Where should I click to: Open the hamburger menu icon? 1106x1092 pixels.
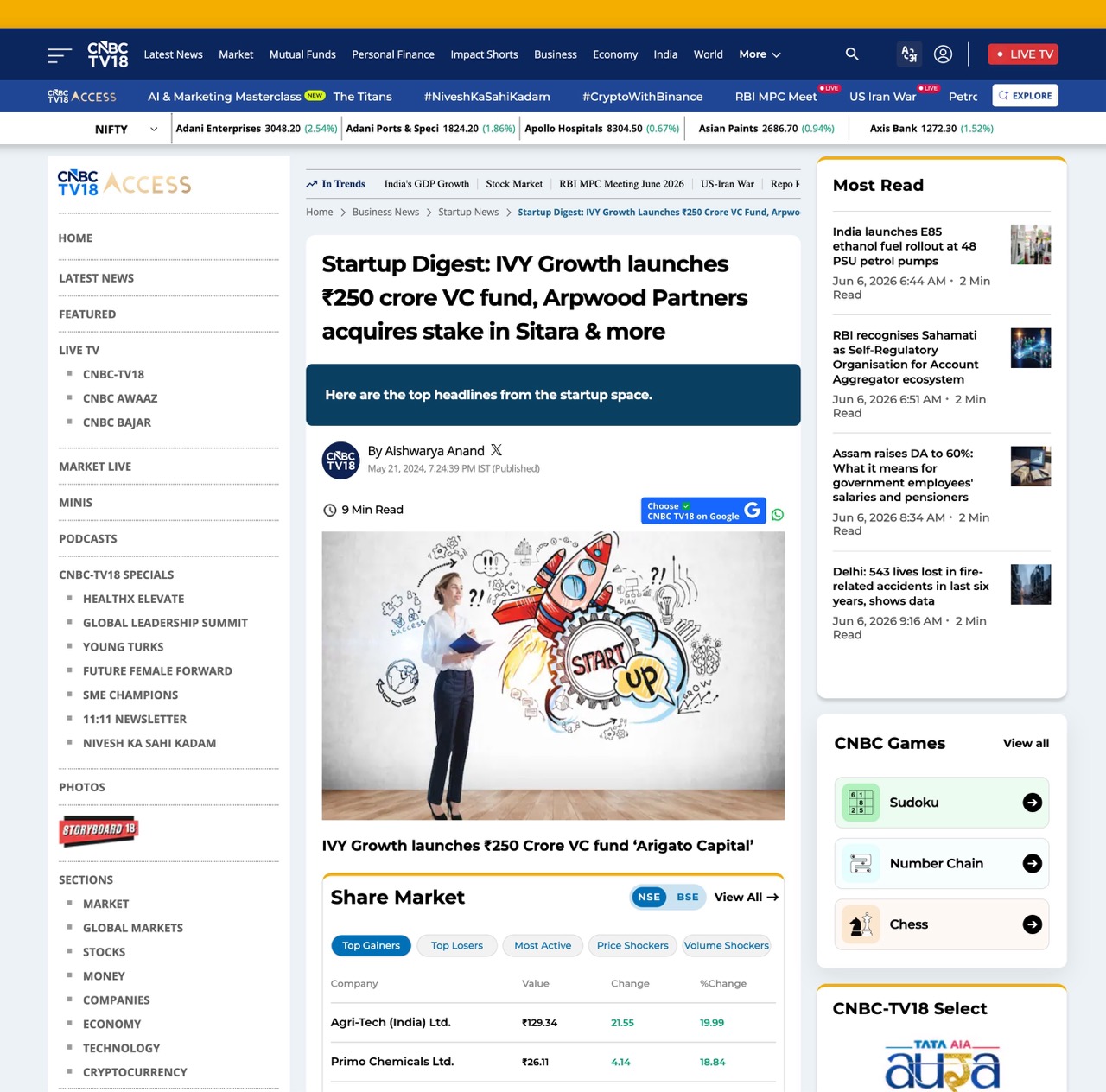click(x=59, y=55)
